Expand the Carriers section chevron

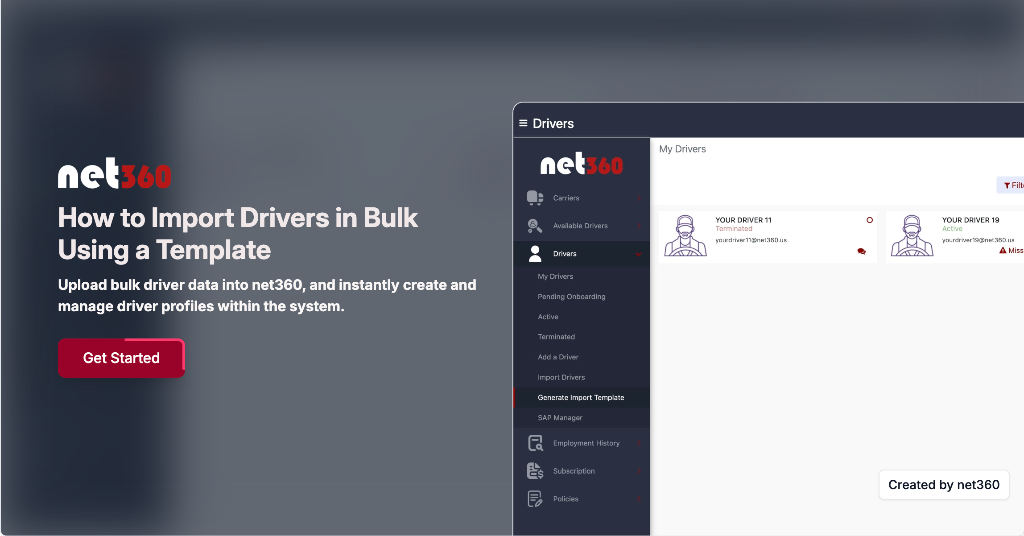tap(639, 198)
